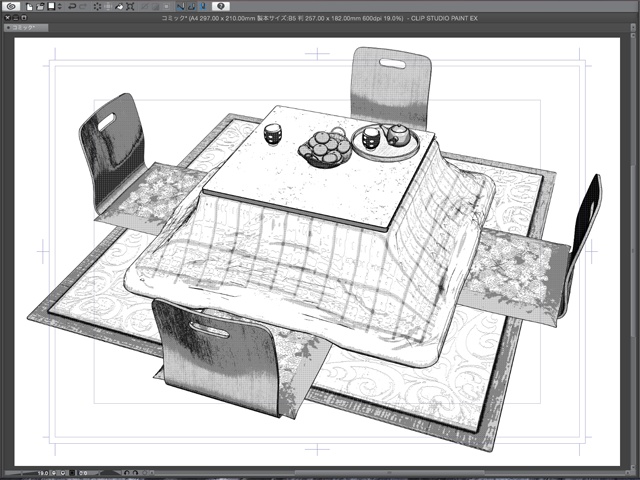Click the vertical canvas scrollbar
Viewport: 640px width, 480px height.
(x=633, y=251)
